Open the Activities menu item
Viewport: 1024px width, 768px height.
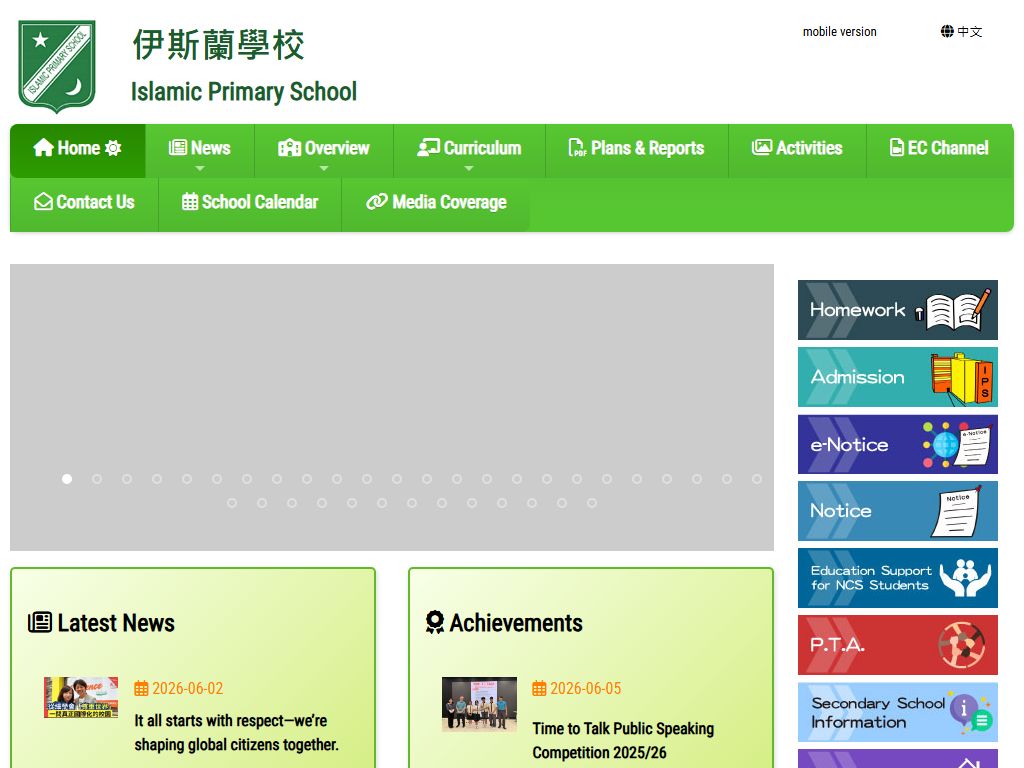(797, 151)
